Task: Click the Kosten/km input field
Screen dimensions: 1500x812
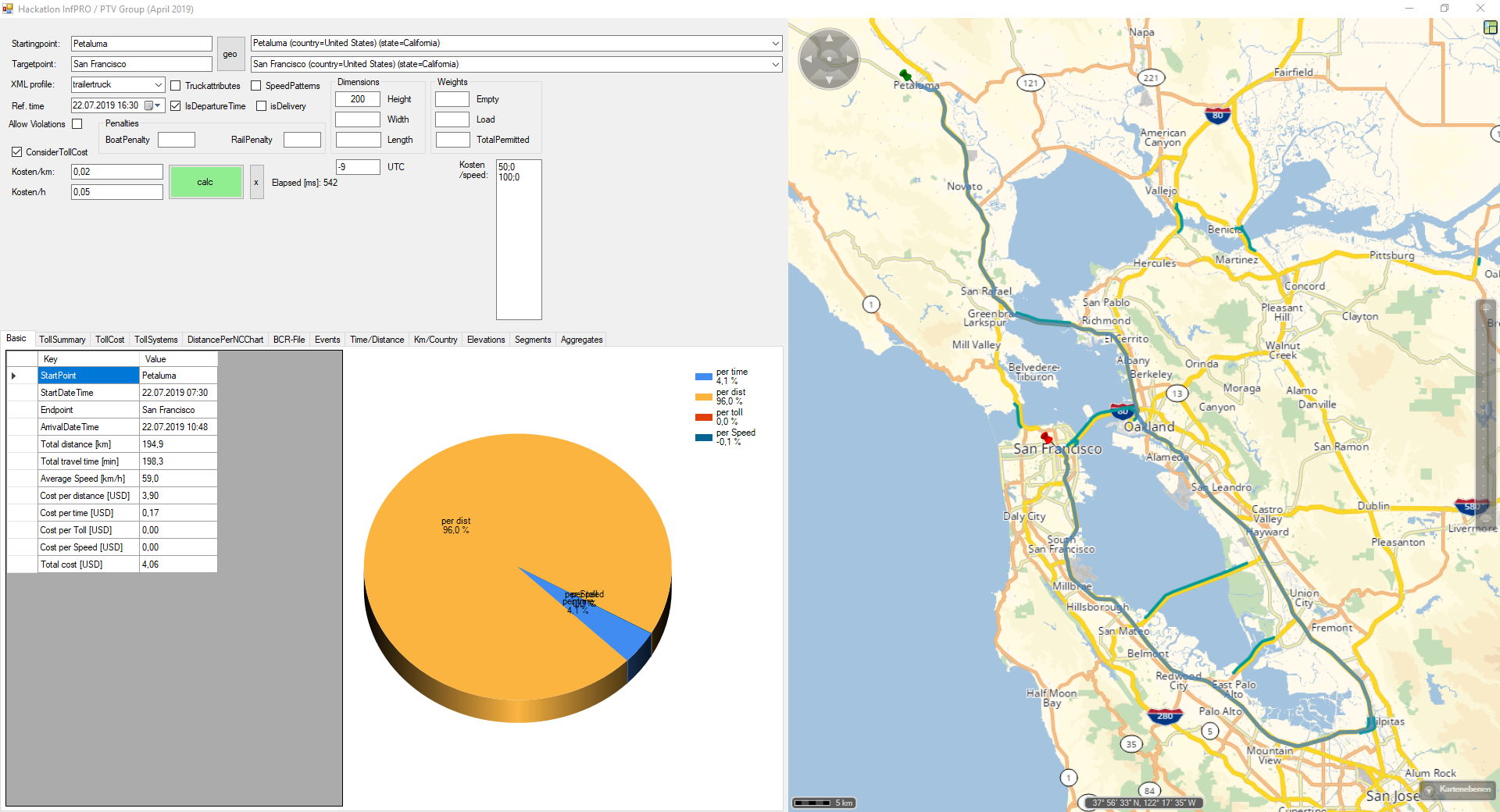Action: point(116,172)
